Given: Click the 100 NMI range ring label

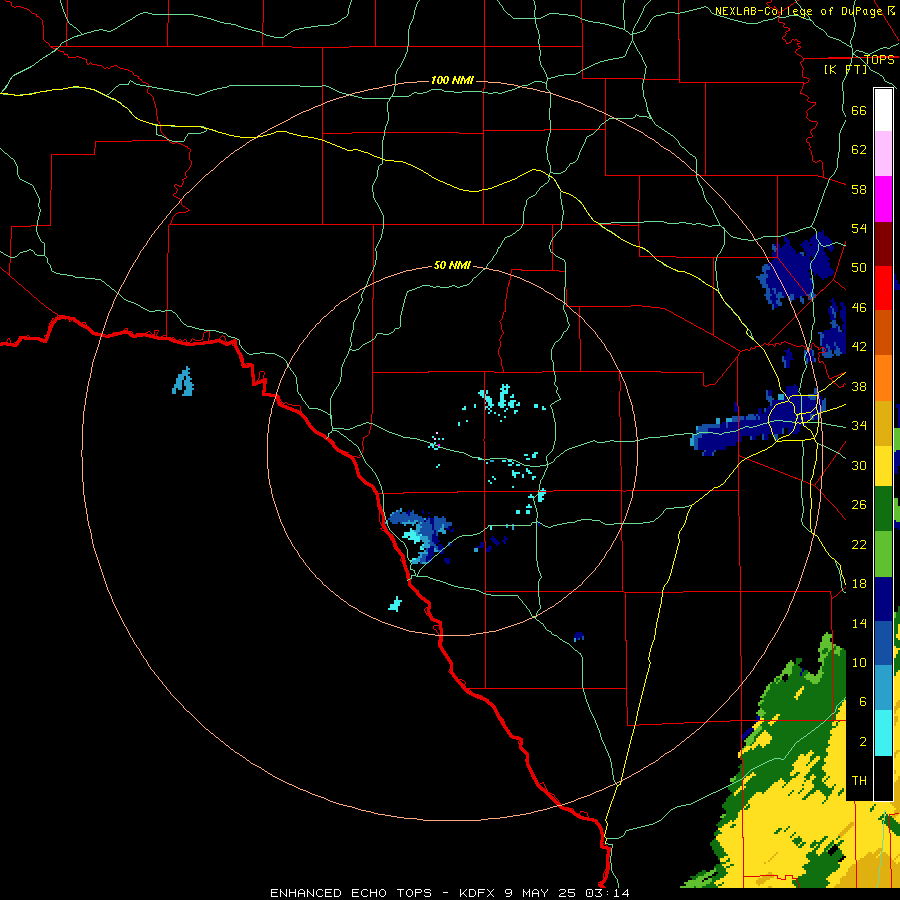Looking at the screenshot, I should click(x=452, y=80).
